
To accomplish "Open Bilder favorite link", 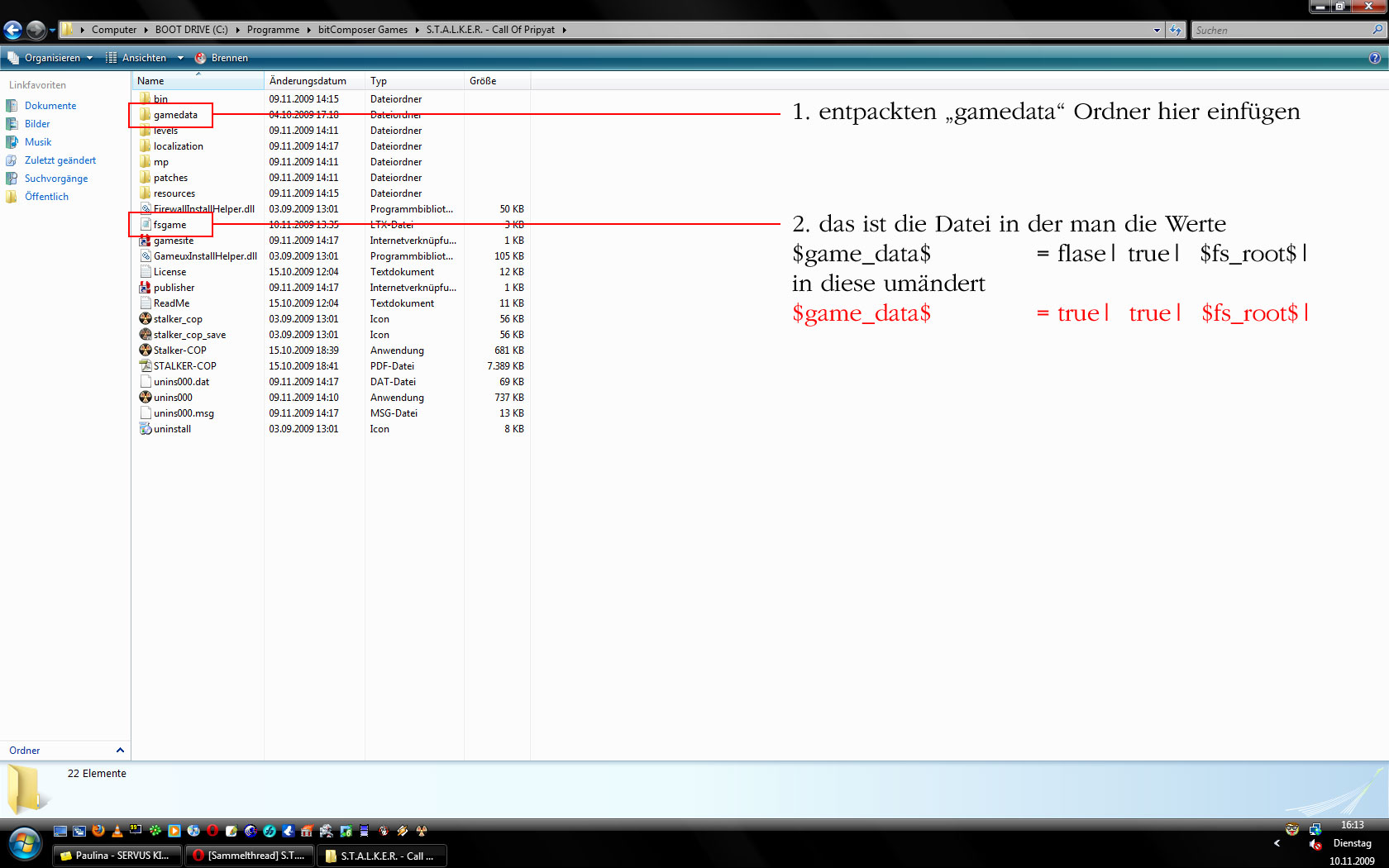I will click(x=37, y=124).
